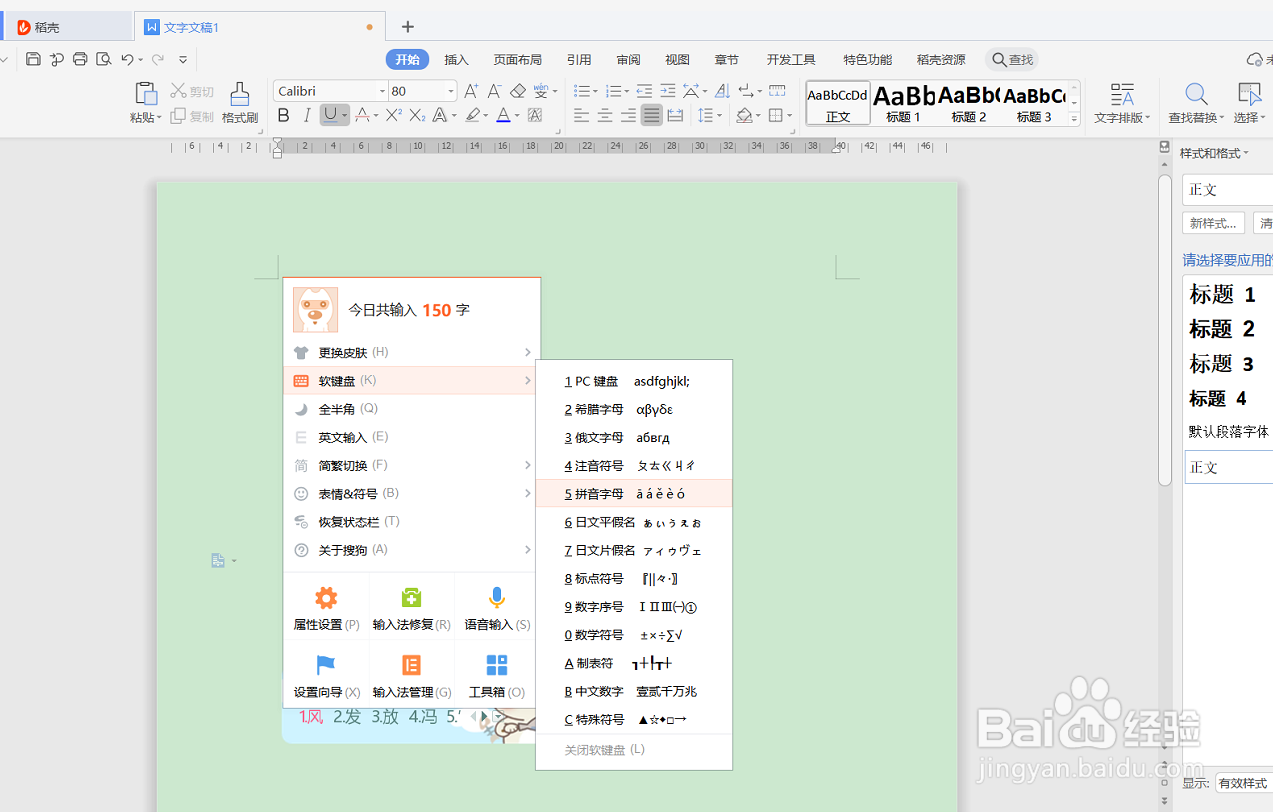
Task: Expand 简繁切换 (F) submenu
Action: click(x=412, y=465)
